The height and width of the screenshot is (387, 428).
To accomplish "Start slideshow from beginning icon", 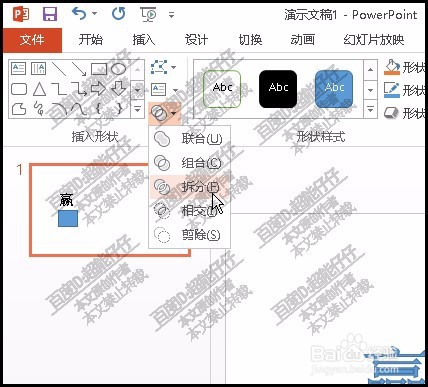I will [149, 14].
